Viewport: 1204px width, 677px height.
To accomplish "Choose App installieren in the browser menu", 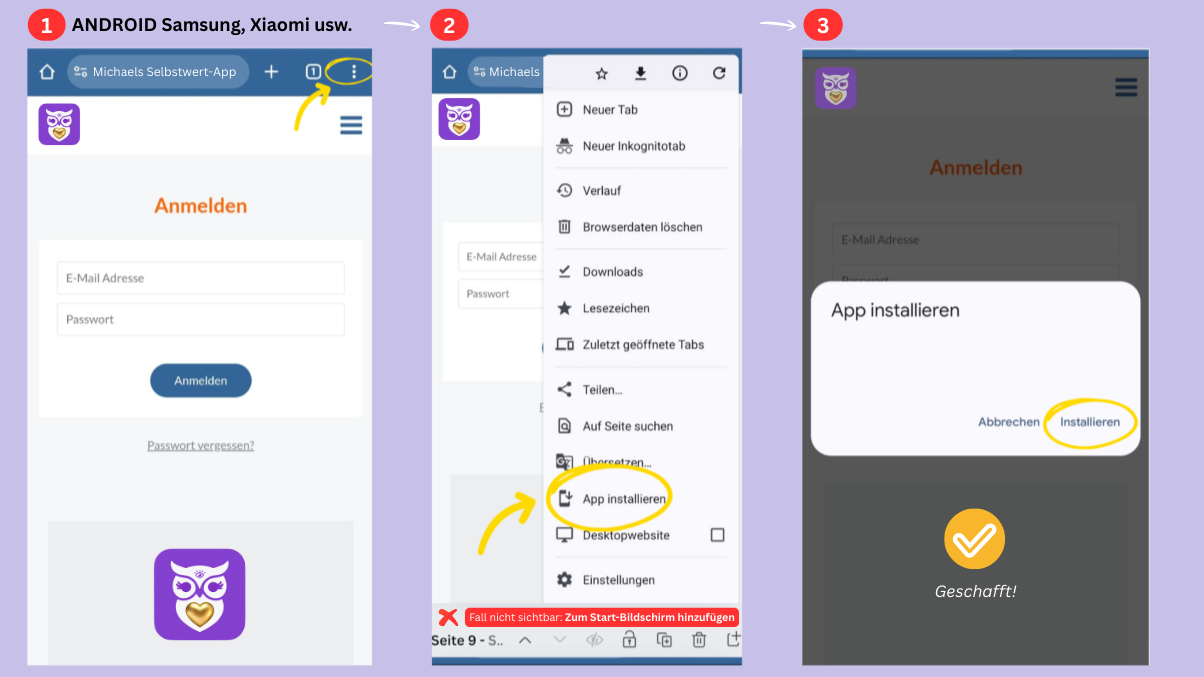I will [x=624, y=498].
